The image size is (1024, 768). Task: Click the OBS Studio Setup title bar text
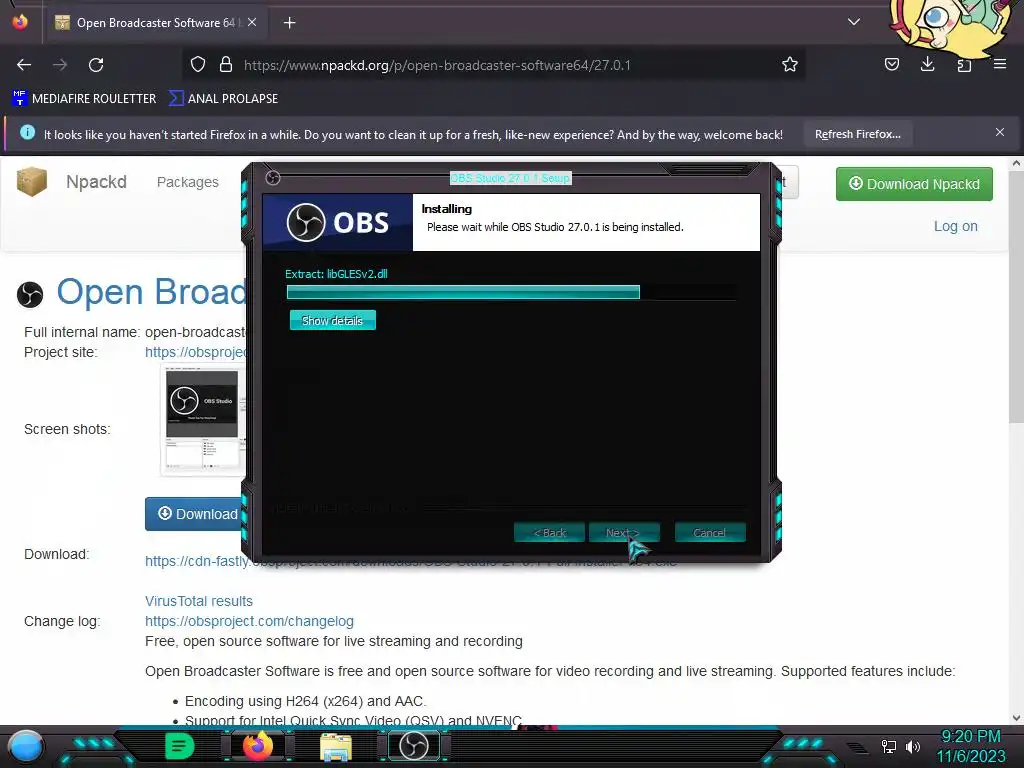(511, 178)
